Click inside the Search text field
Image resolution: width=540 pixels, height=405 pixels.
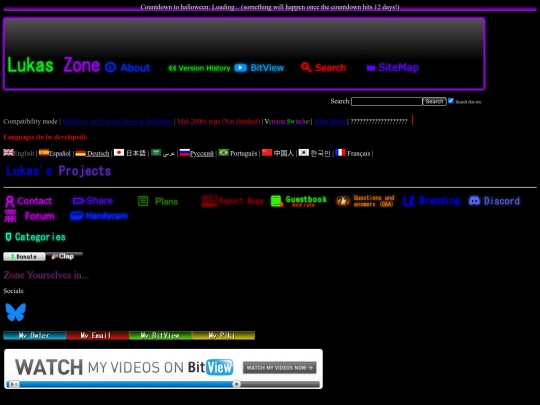[x=387, y=101]
